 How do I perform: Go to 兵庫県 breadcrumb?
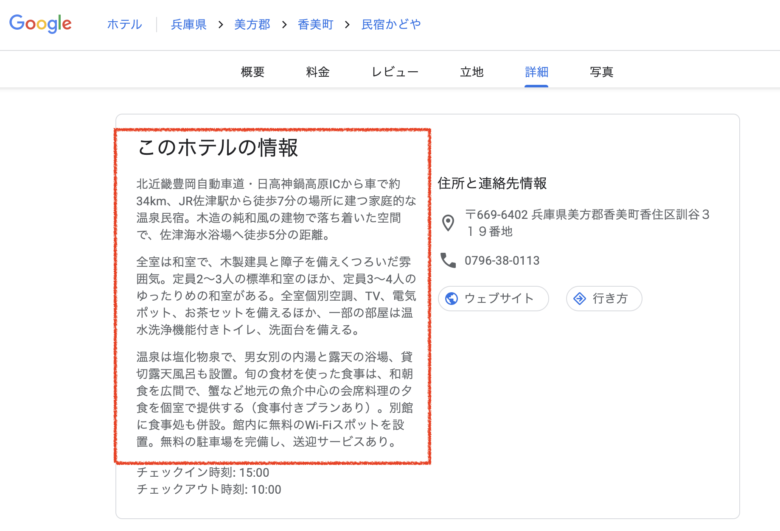[x=189, y=24]
